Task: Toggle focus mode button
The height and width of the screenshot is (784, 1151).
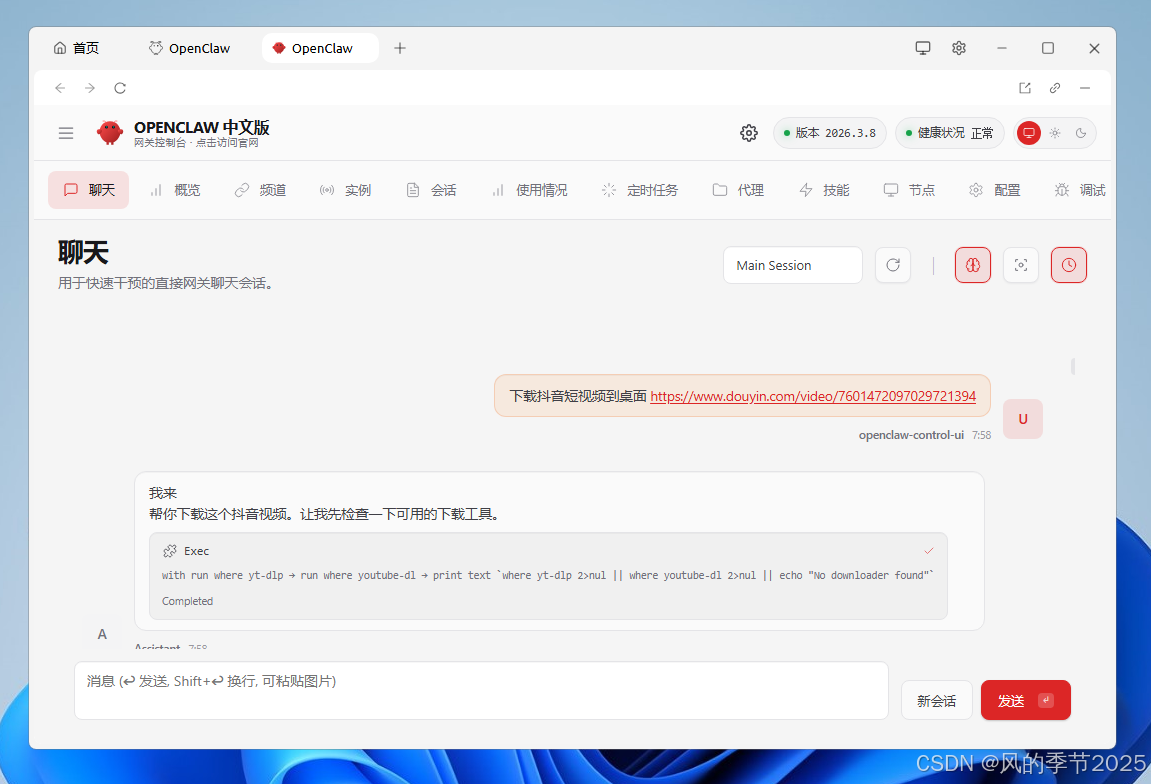Action: (1020, 265)
